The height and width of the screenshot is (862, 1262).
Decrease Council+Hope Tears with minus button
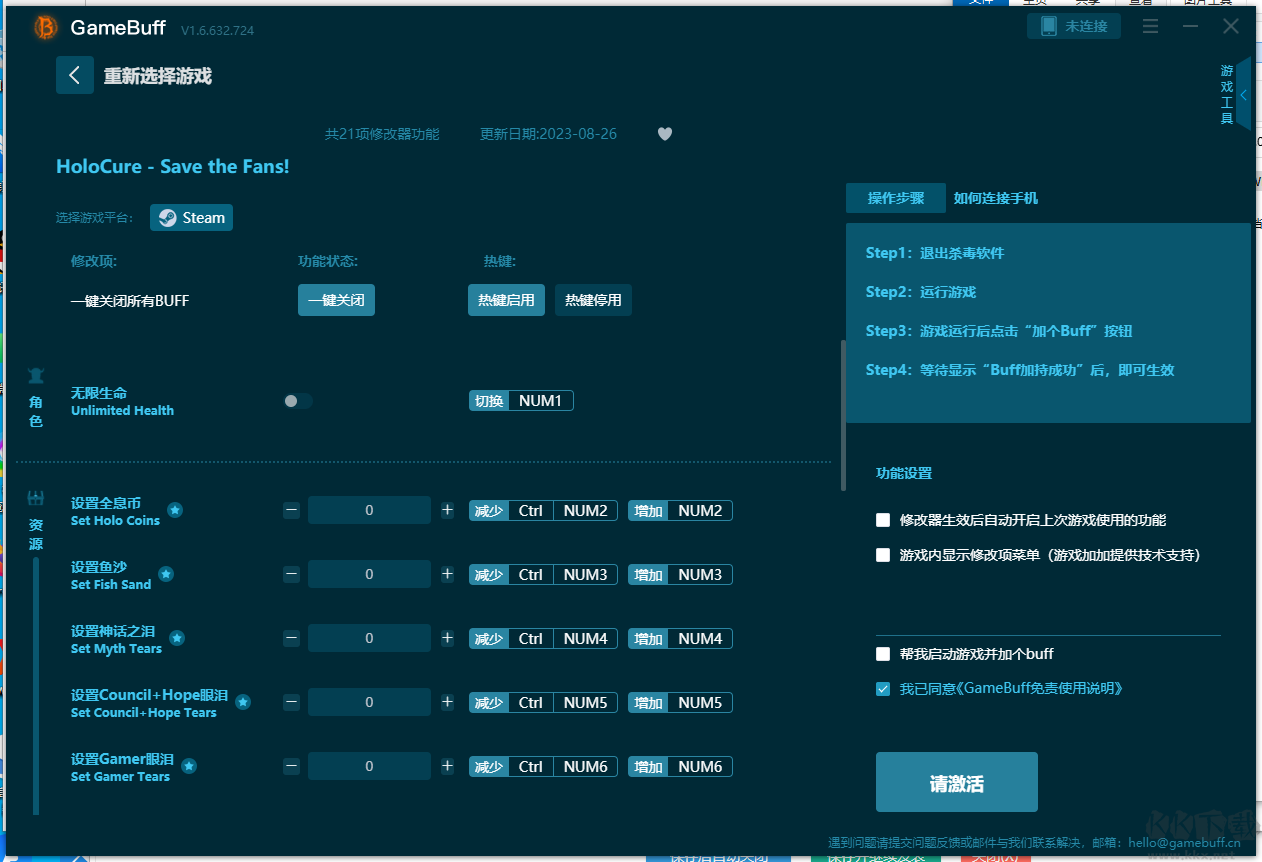pos(291,702)
